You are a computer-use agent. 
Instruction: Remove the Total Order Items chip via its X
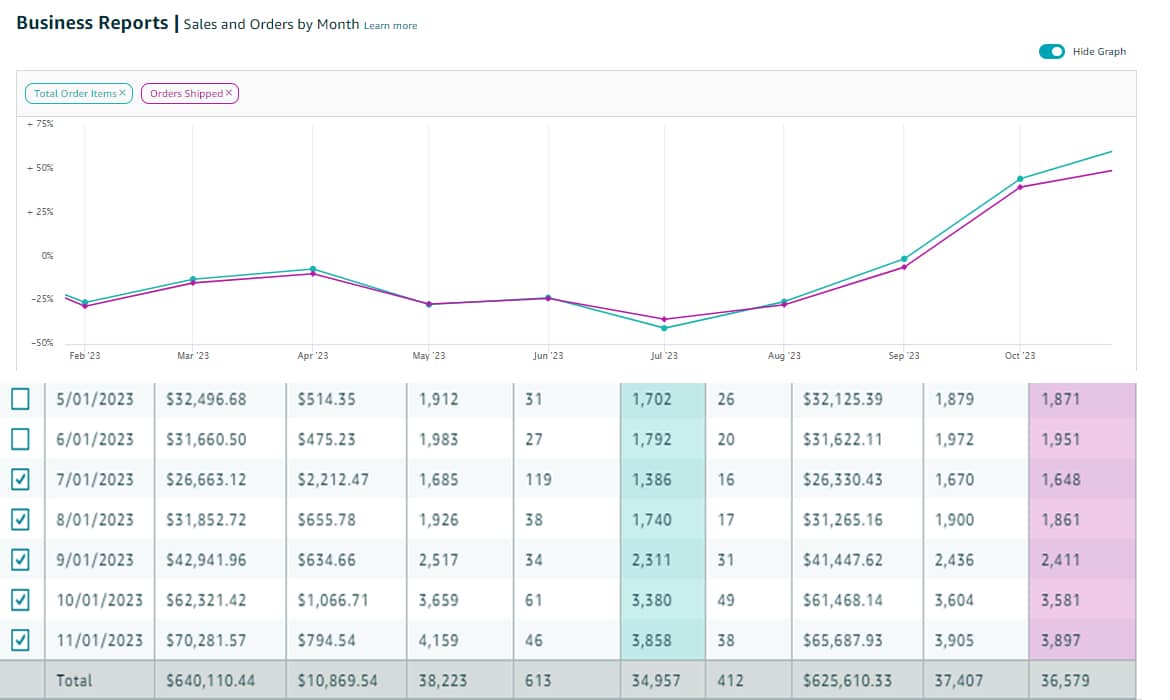(x=122, y=93)
